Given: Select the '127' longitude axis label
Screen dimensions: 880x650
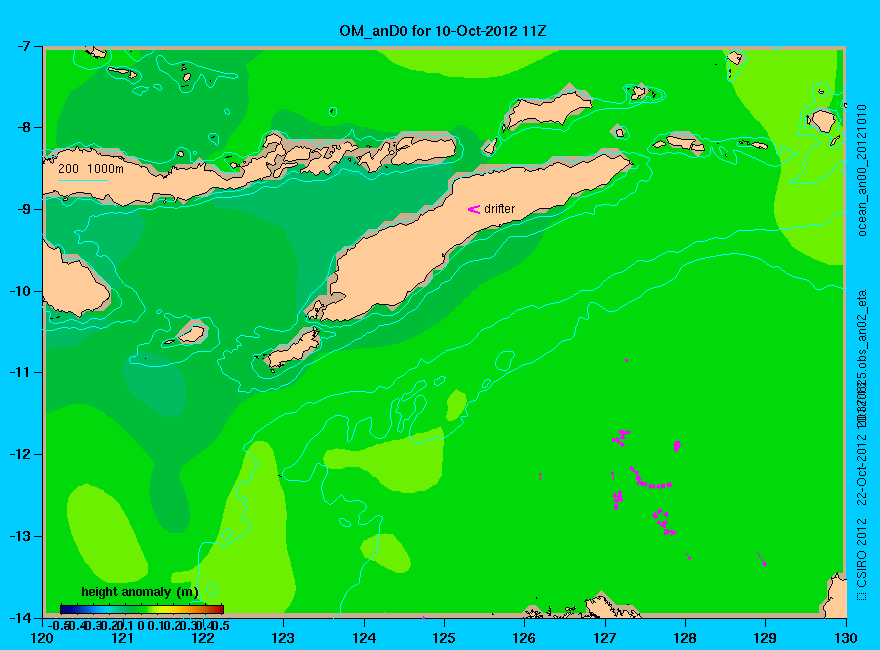Looking at the screenshot, I should (605, 638).
